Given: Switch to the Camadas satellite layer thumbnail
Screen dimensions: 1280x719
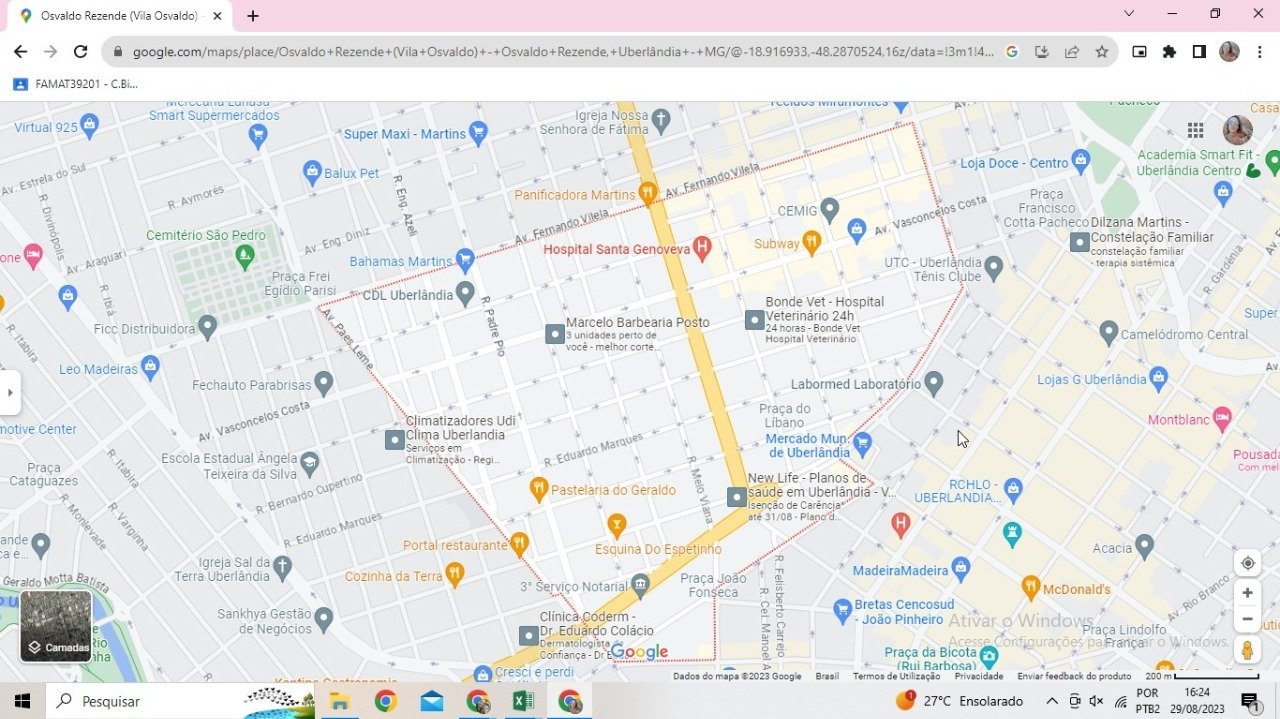Looking at the screenshot, I should pos(56,627).
